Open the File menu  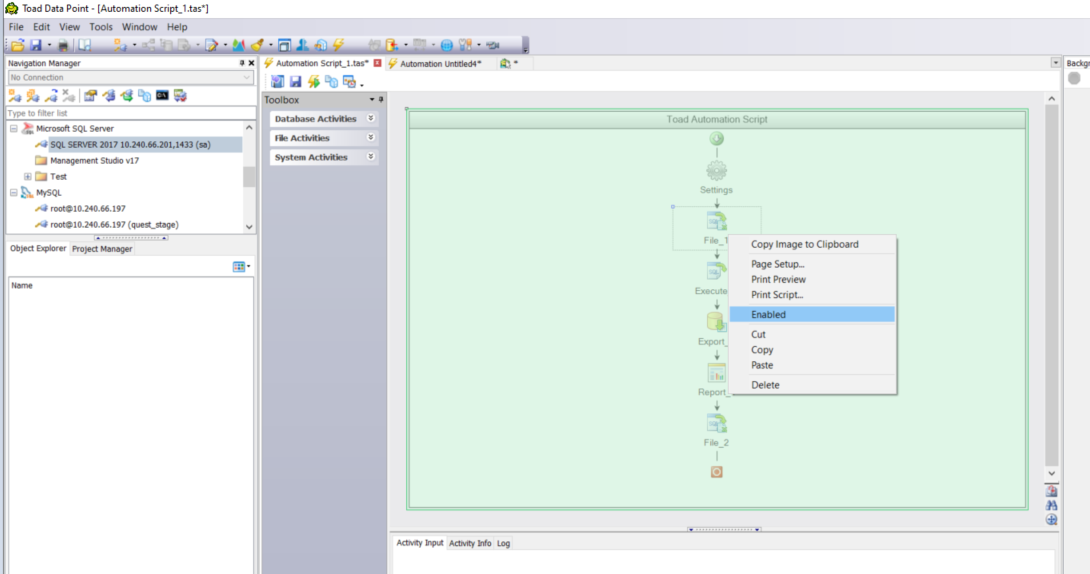pos(16,27)
